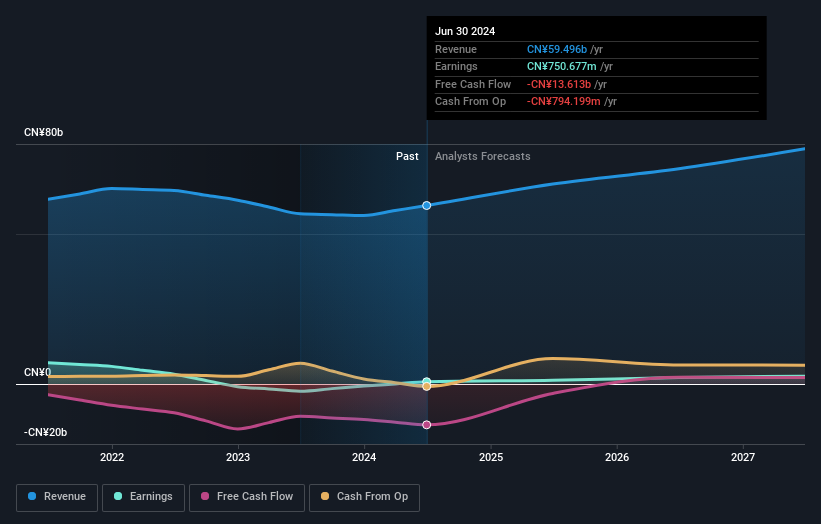This screenshot has height=524, width=821.
Task: Click the orange Cash From Op legend dot
Action: tap(325, 496)
